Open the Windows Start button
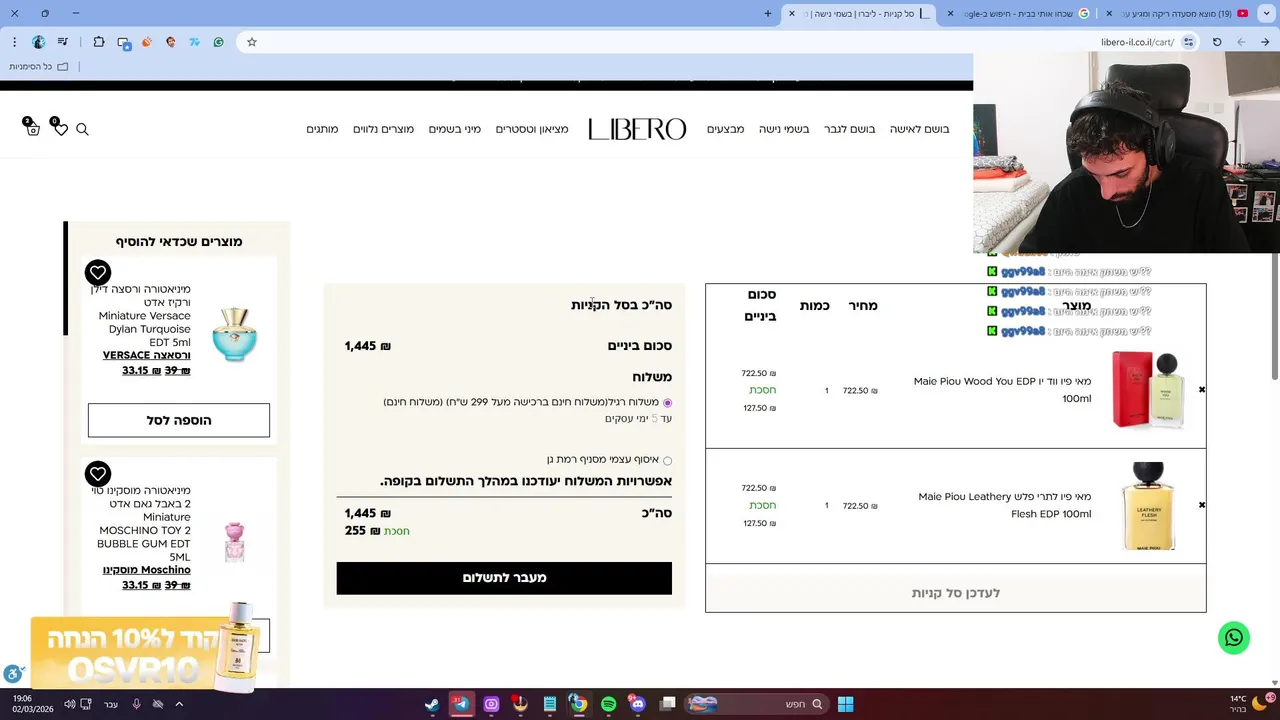 pos(845,704)
